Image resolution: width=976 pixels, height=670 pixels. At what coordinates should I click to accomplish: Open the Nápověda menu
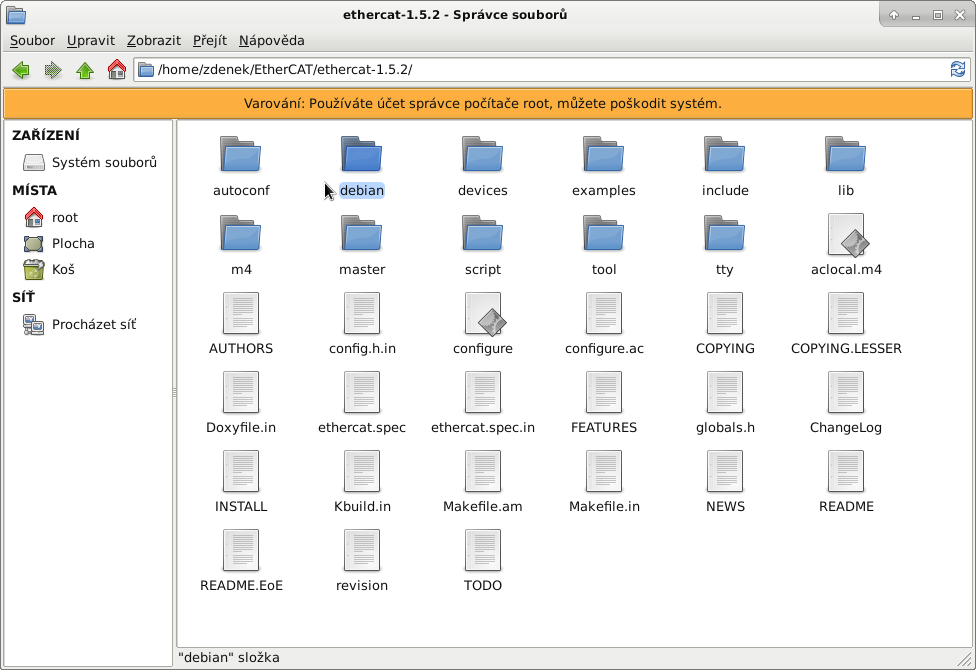tap(271, 40)
